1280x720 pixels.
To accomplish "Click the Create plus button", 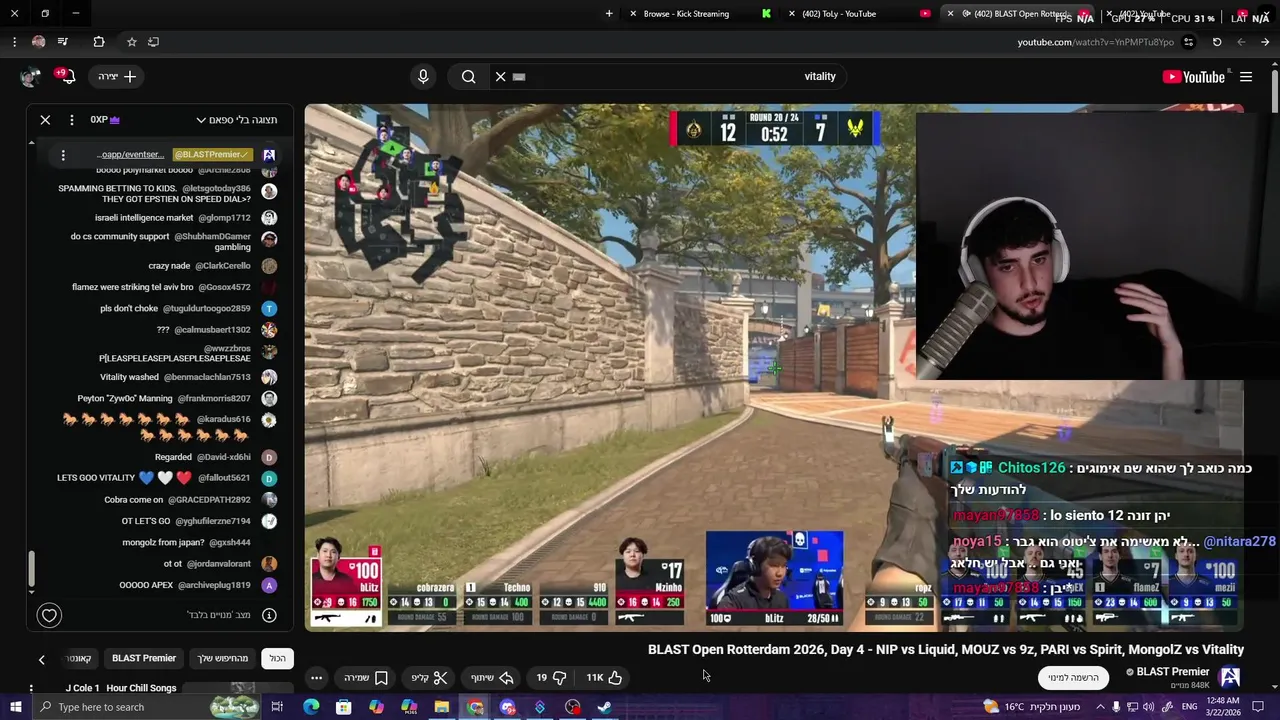I will (x=117, y=76).
